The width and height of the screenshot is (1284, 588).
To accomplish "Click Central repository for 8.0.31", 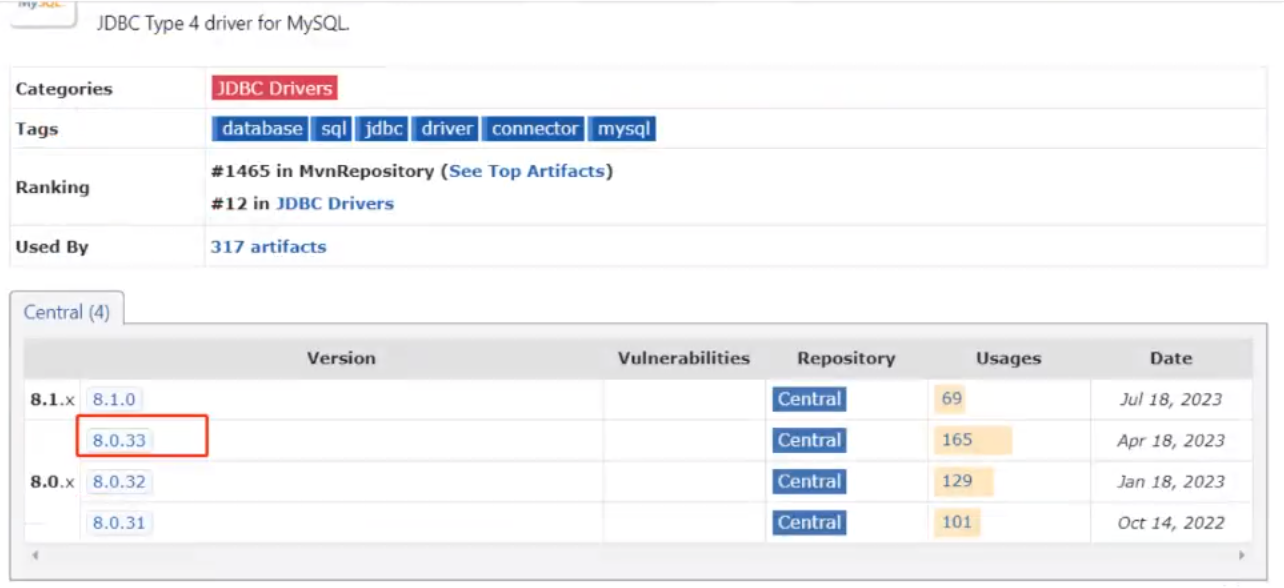I will tap(809, 522).
